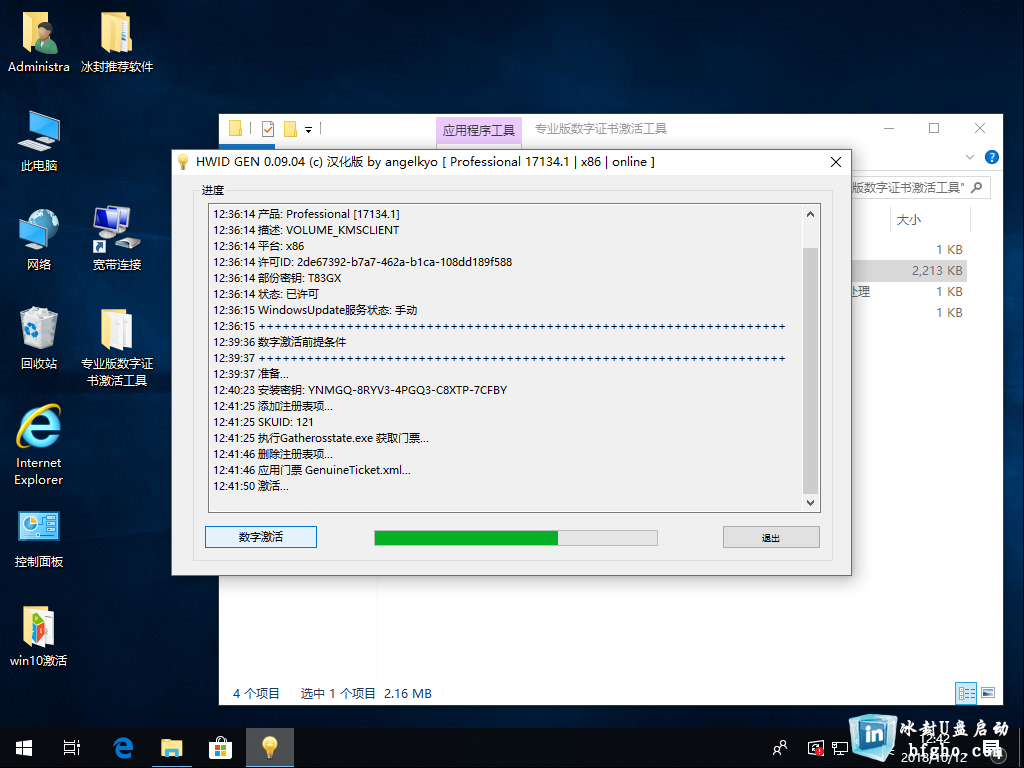Image resolution: width=1024 pixels, height=768 pixels.
Task: Select the 宽带连接 shortcut icon
Action: [117, 240]
